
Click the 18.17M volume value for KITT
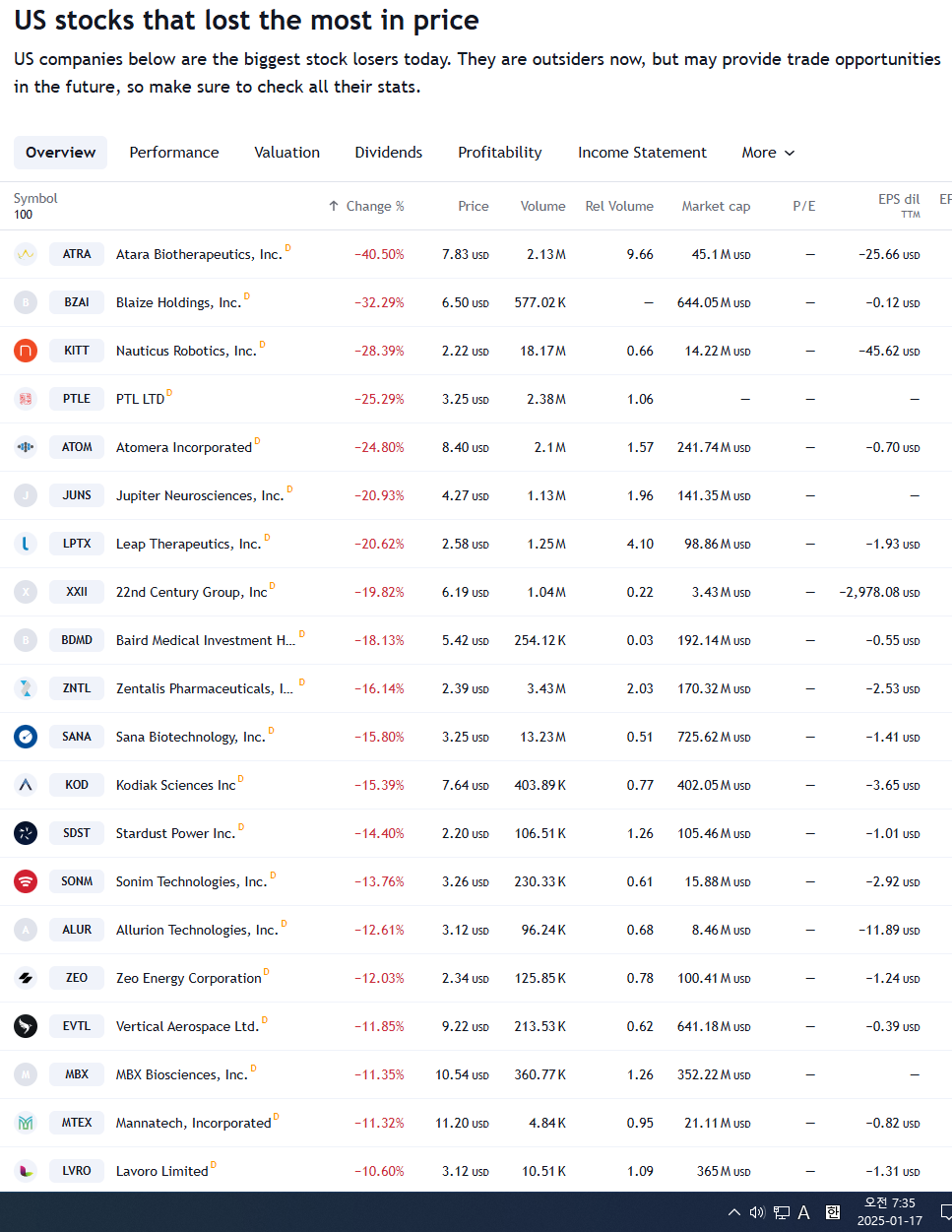[x=543, y=351]
